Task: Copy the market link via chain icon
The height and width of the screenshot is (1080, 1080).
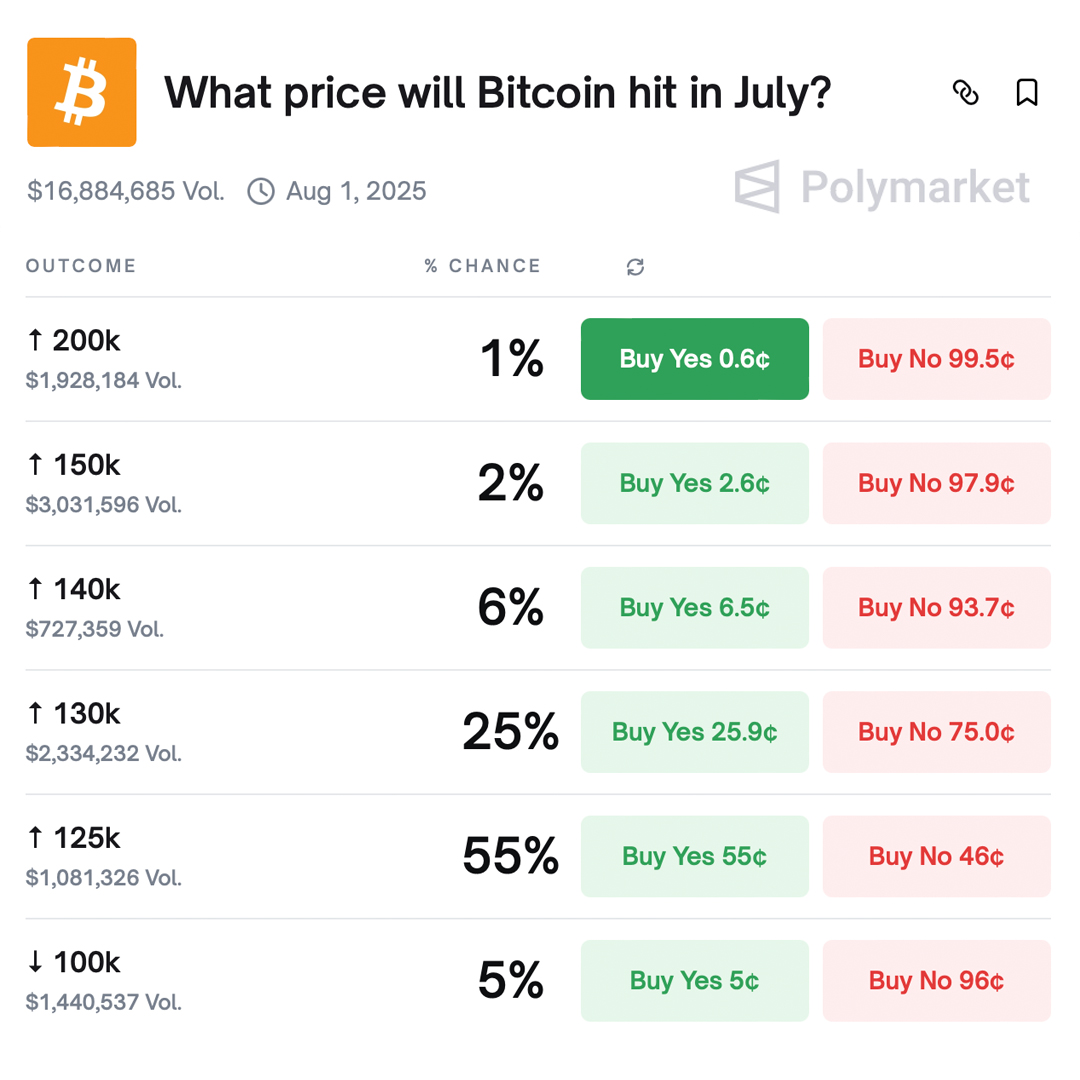Action: coord(965,92)
